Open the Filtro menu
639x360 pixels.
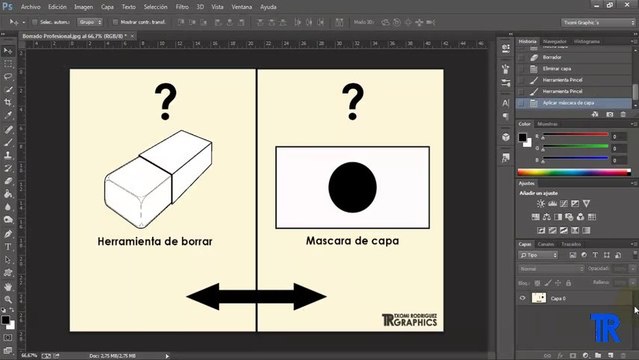click(182, 7)
